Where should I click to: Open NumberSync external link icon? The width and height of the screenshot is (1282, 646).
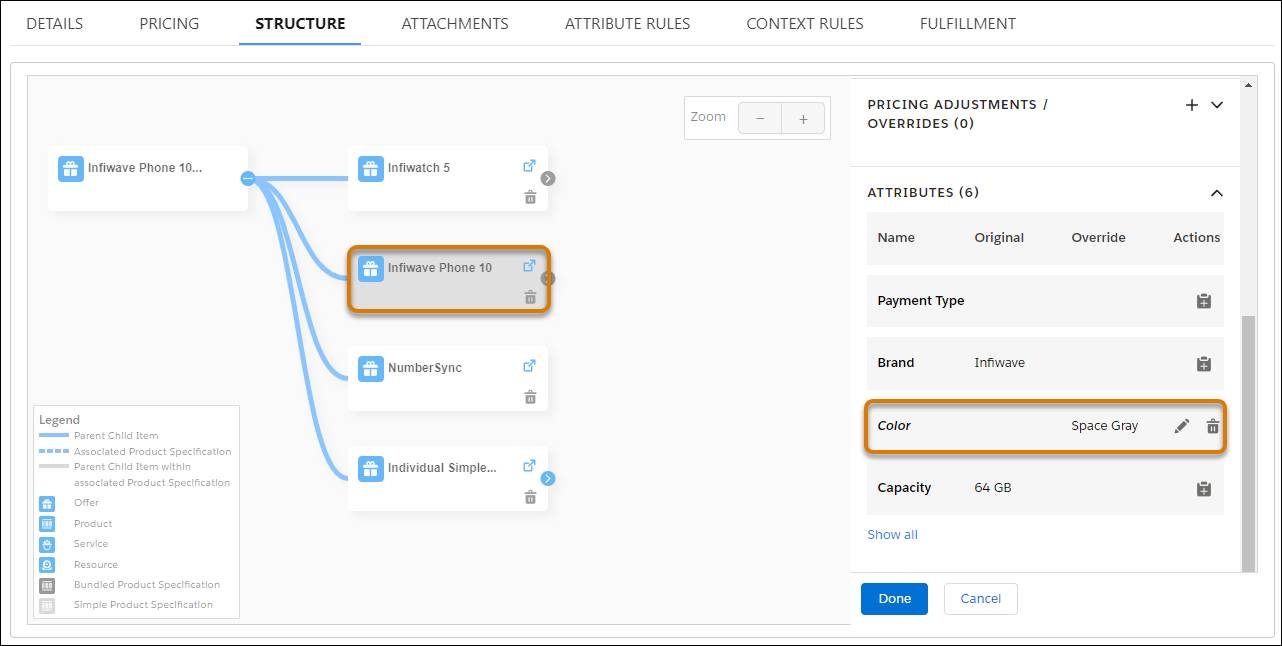(530, 366)
